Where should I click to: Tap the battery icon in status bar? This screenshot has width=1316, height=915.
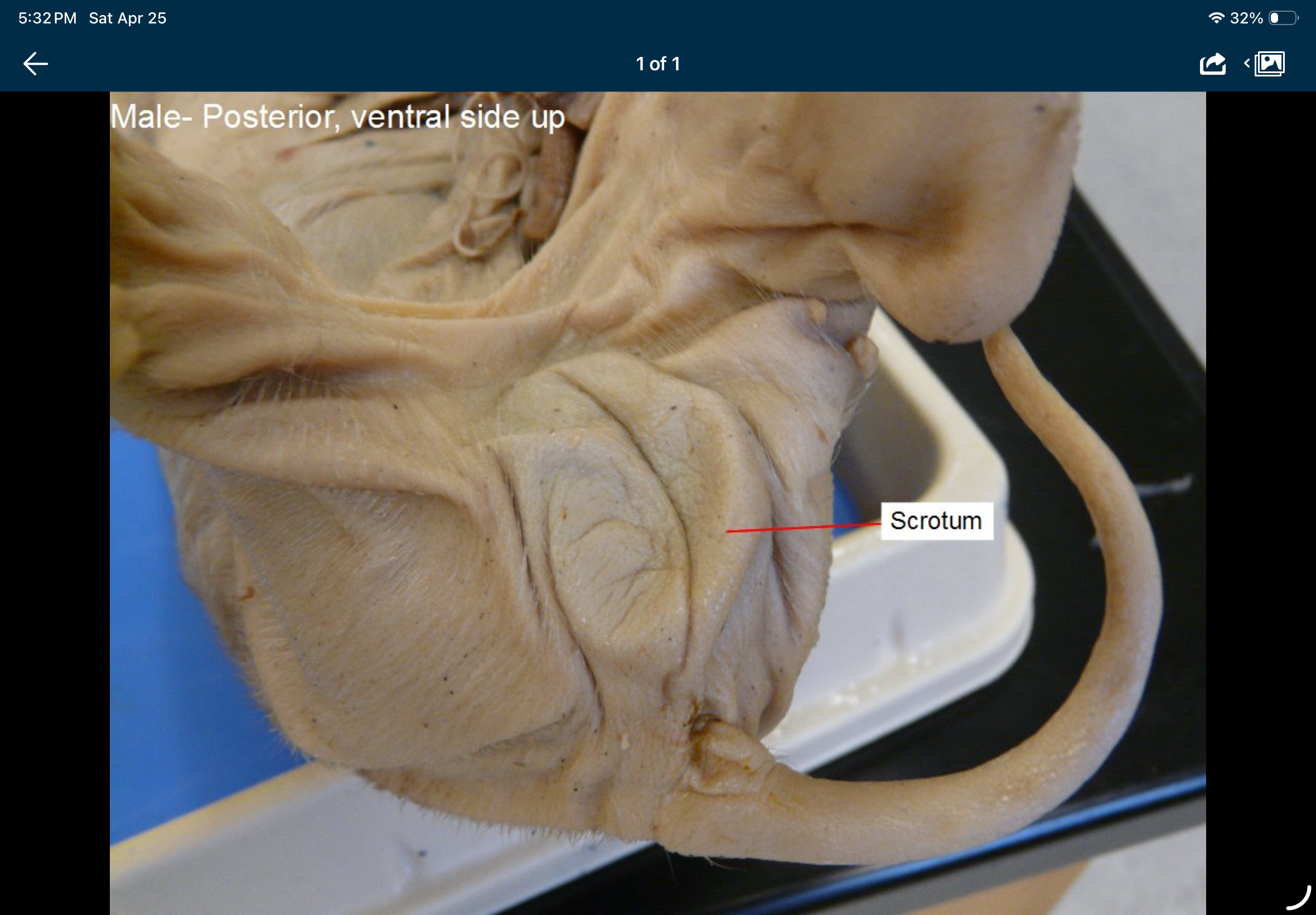[1283, 18]
